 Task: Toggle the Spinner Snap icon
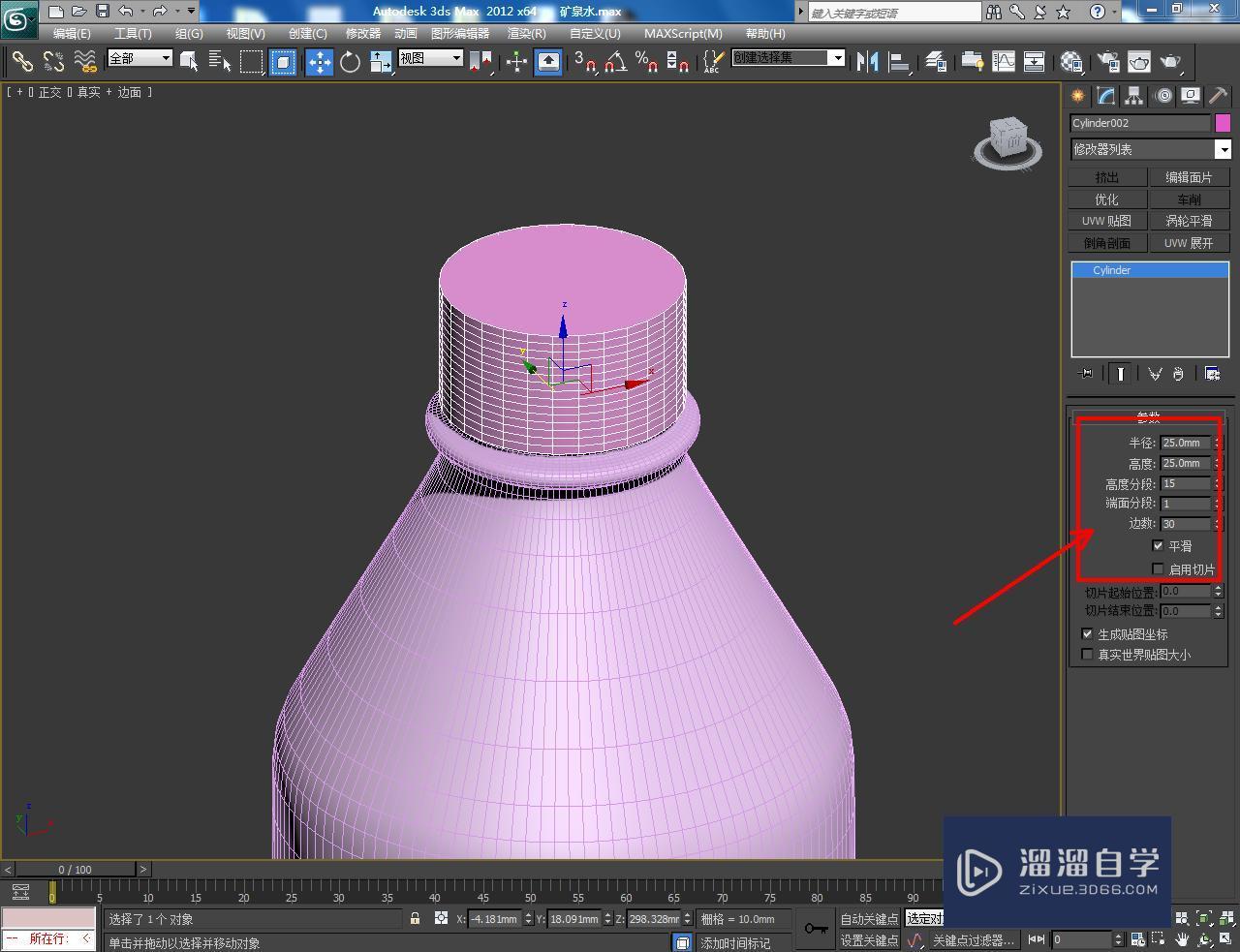678,62
